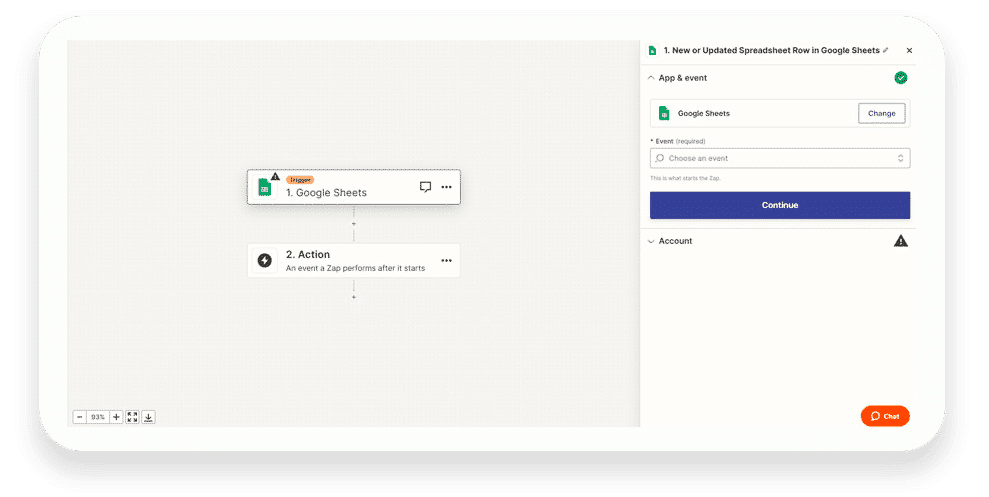Click the Google Sheets icon beside Change

tap(664, 114)
